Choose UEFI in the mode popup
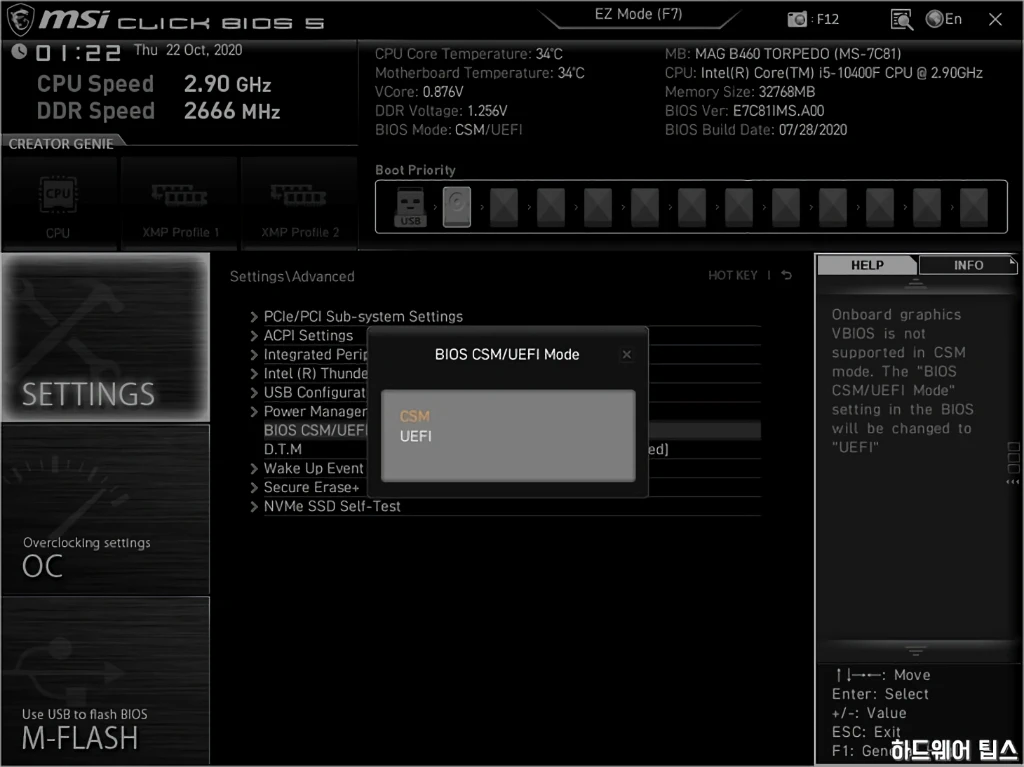The image size is (1024, 767). click(416, 436)
